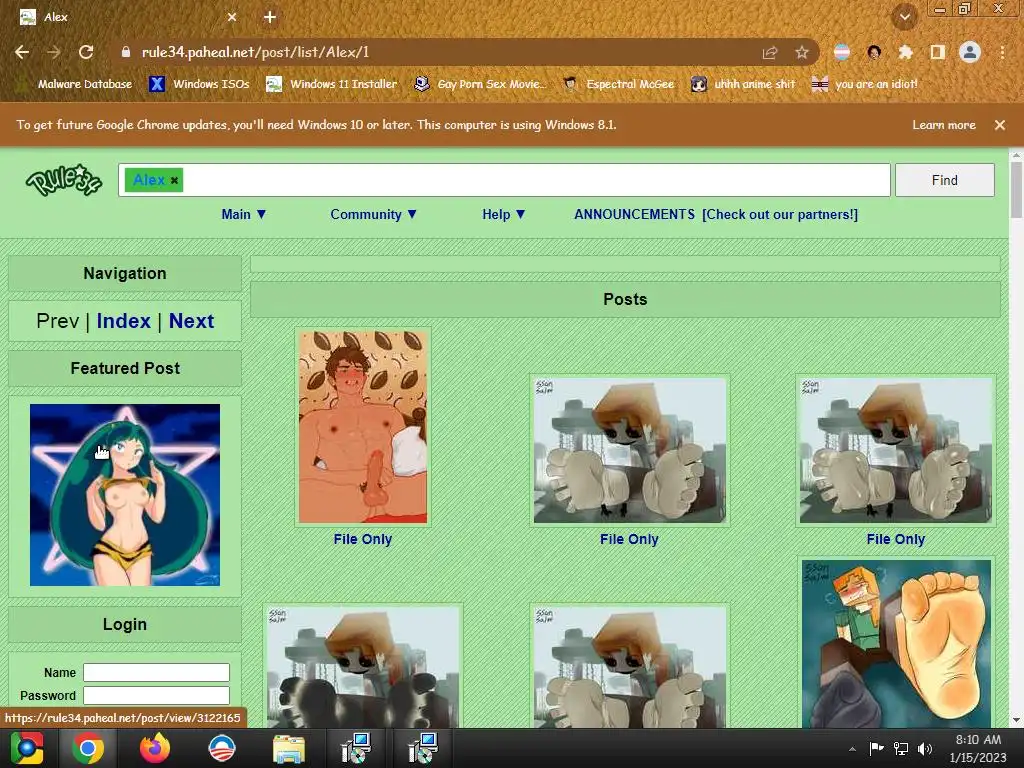
Task: Open File Explorer from the taskbar
Action: 288,748
